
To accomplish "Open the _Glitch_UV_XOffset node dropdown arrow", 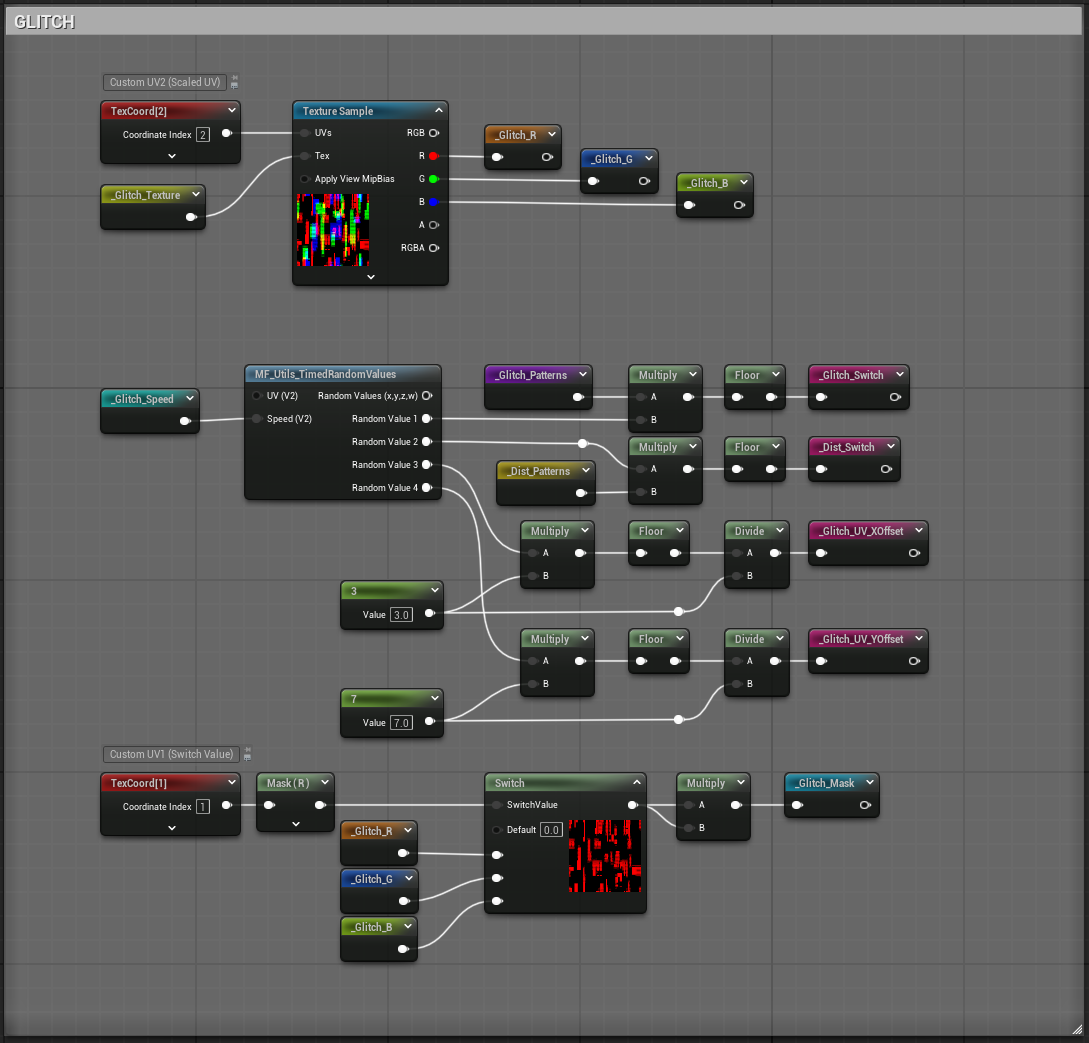I will click(919, 531).
